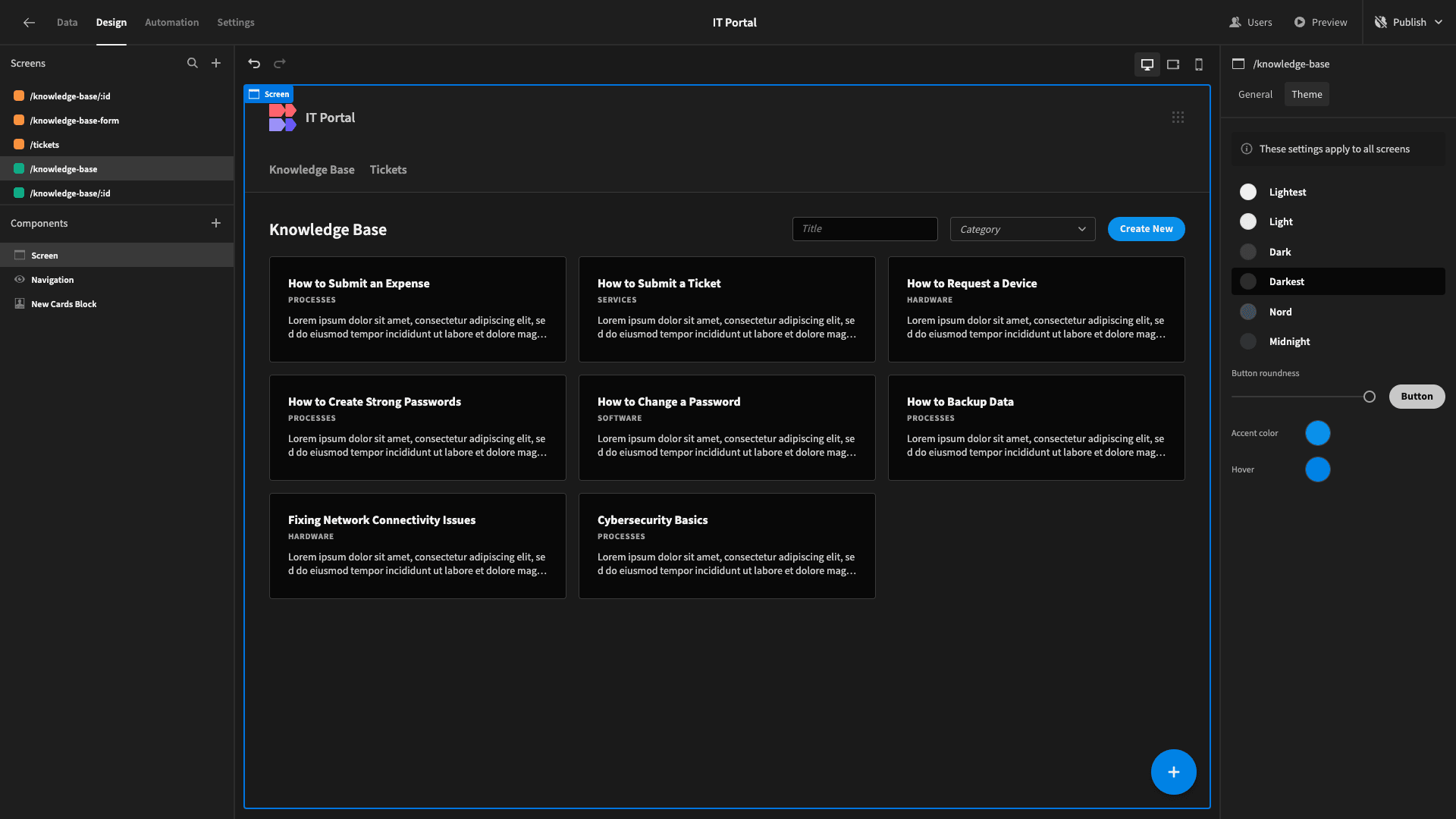This screenshot has height=819, width=1456.
Task: Open the Settings tab
Action: click(236, 23)
